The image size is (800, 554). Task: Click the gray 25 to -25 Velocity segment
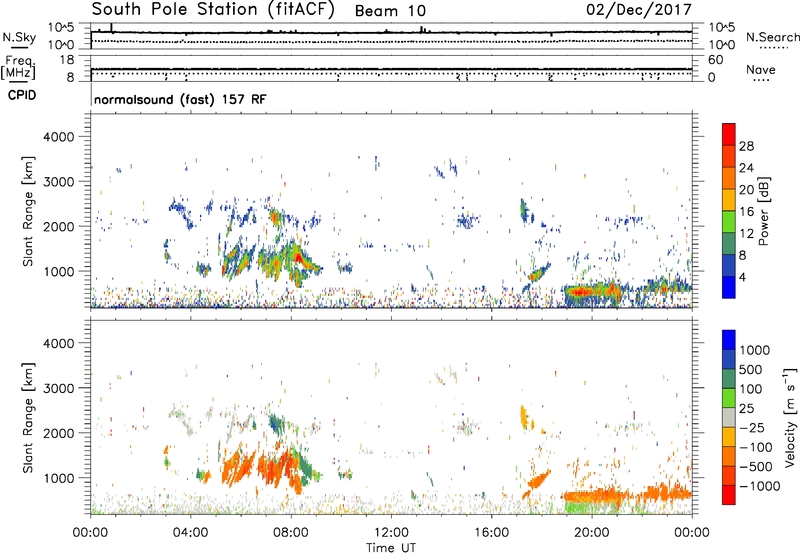pos(729,417)
